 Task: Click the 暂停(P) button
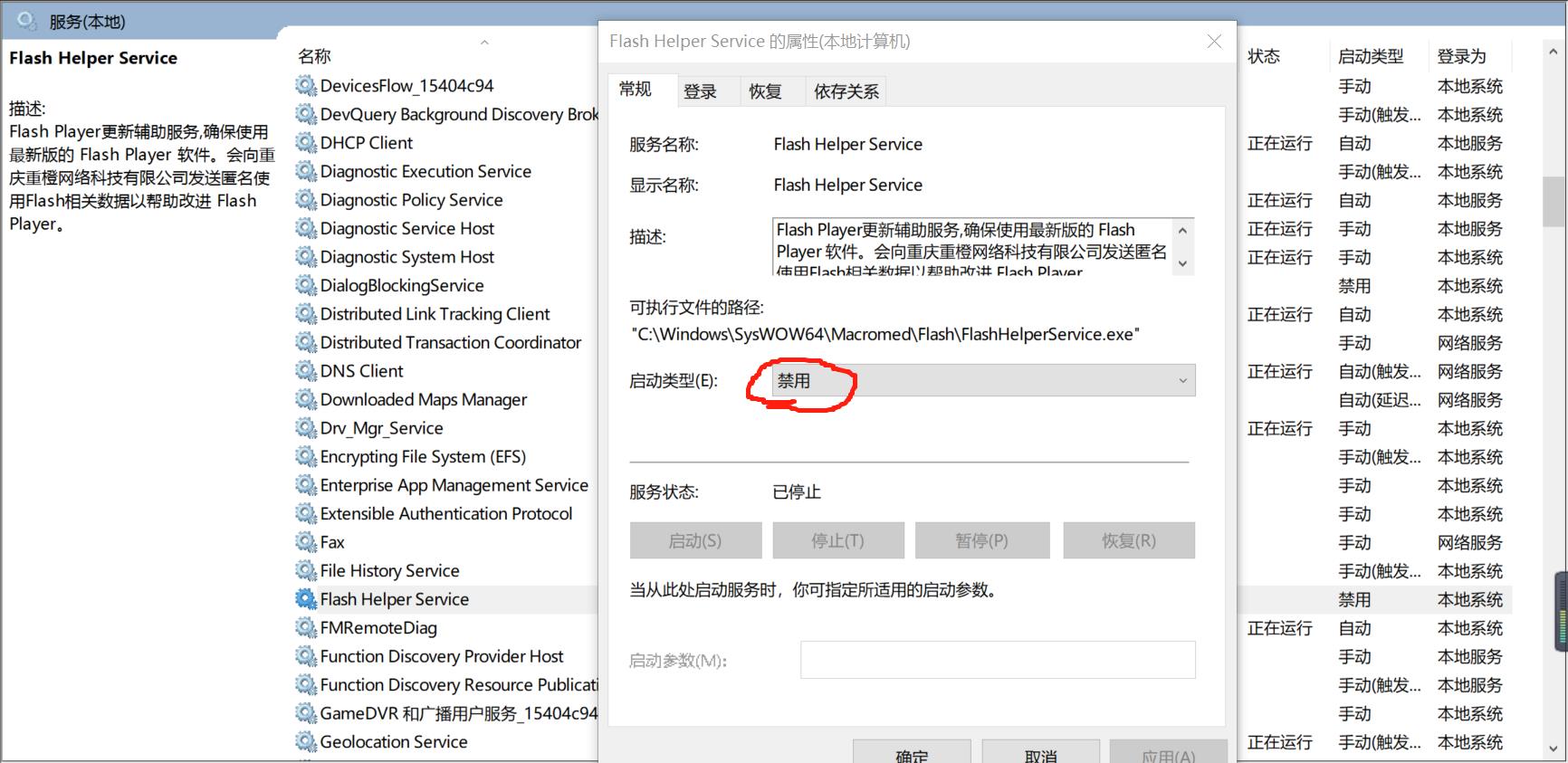click(x=982, y=540)
